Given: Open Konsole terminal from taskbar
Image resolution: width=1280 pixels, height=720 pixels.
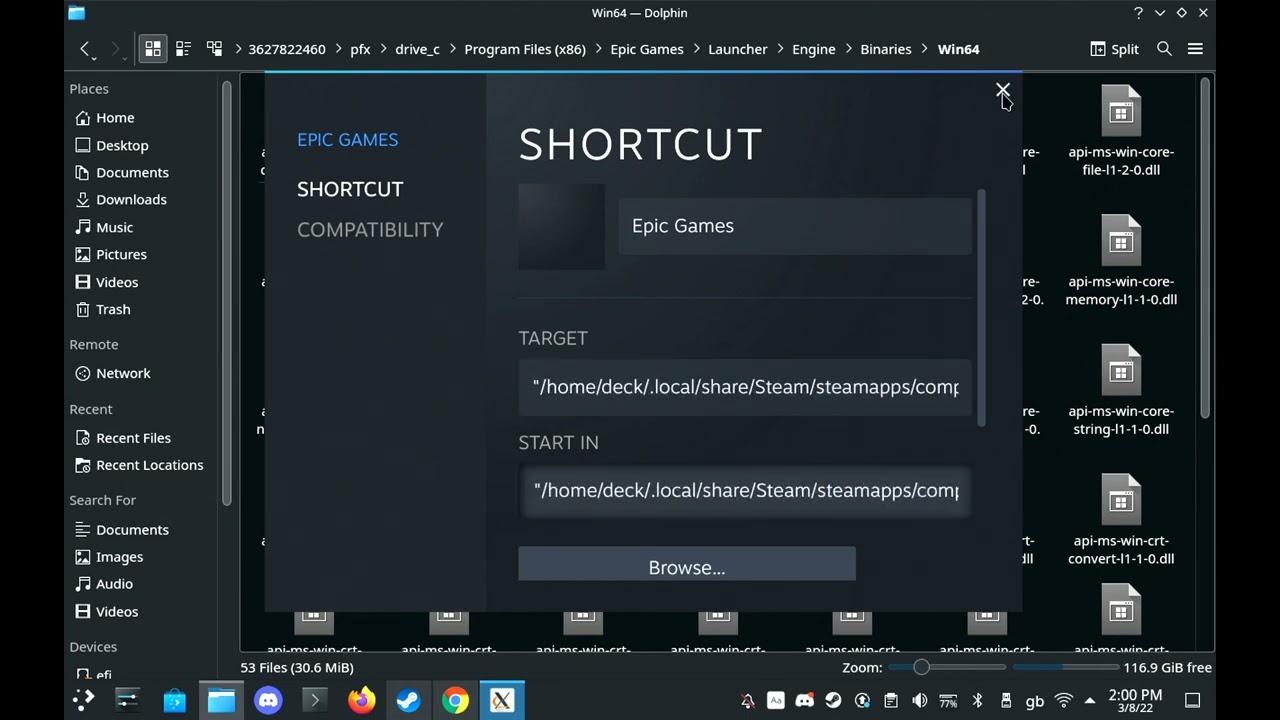Looking at the screenshot, I should [315, 700].
